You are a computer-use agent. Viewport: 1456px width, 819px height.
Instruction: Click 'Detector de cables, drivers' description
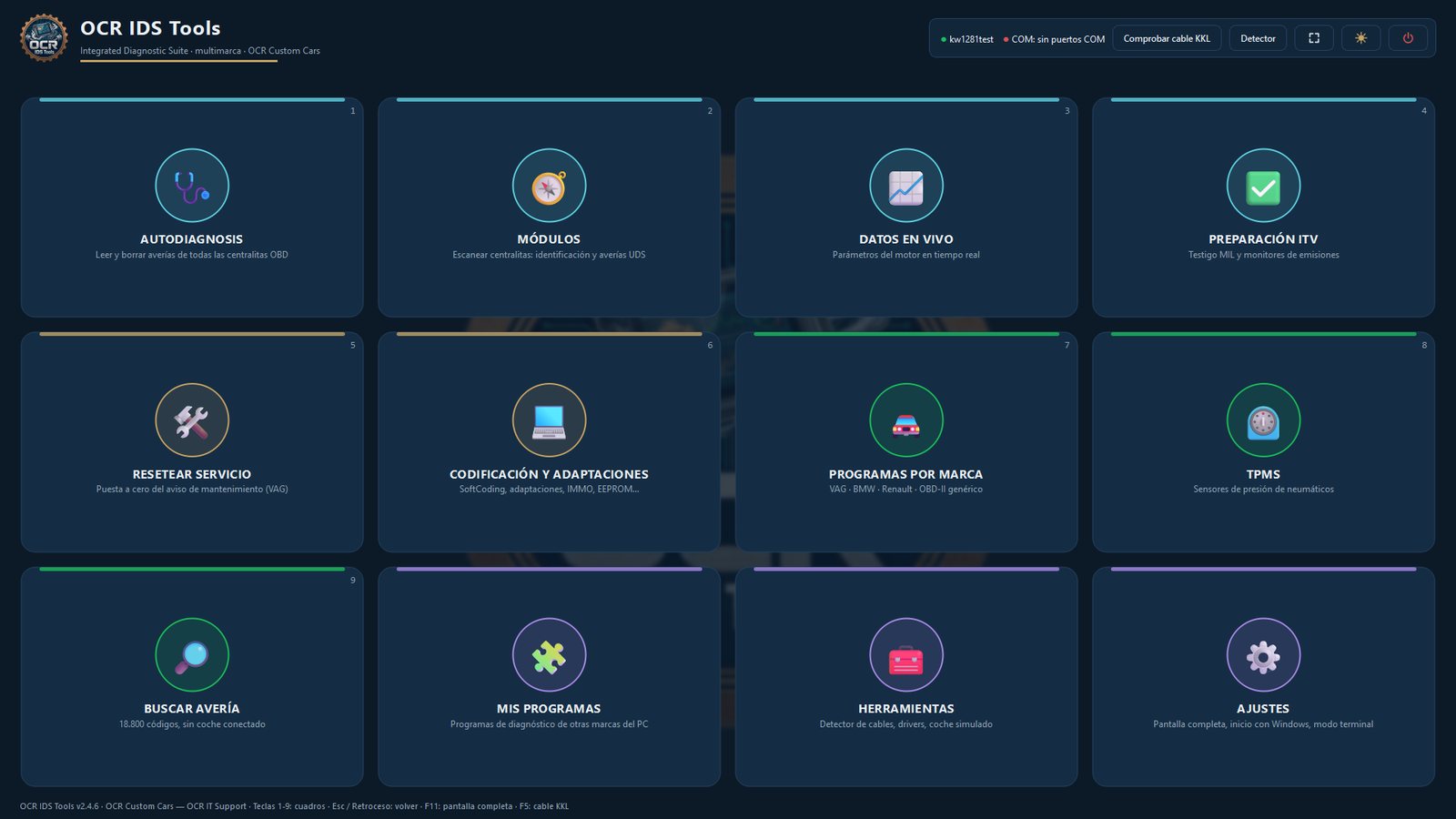906,724
